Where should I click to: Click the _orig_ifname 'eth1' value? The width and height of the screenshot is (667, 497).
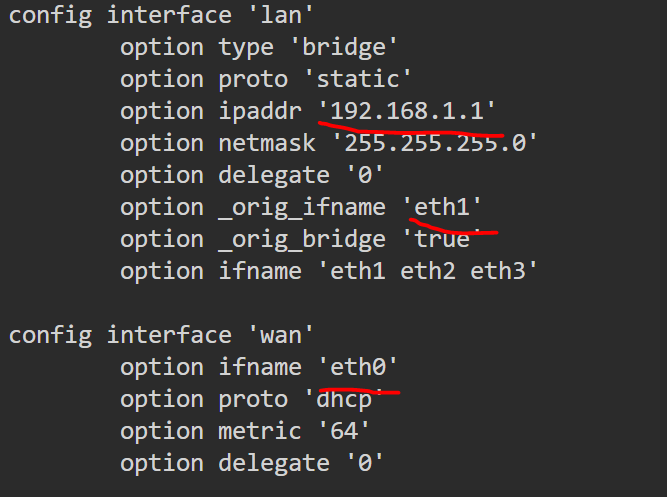click(x=442, y=207)
